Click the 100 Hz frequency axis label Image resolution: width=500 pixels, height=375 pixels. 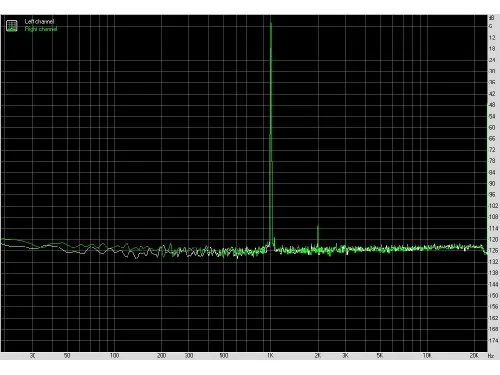[114, 356]
